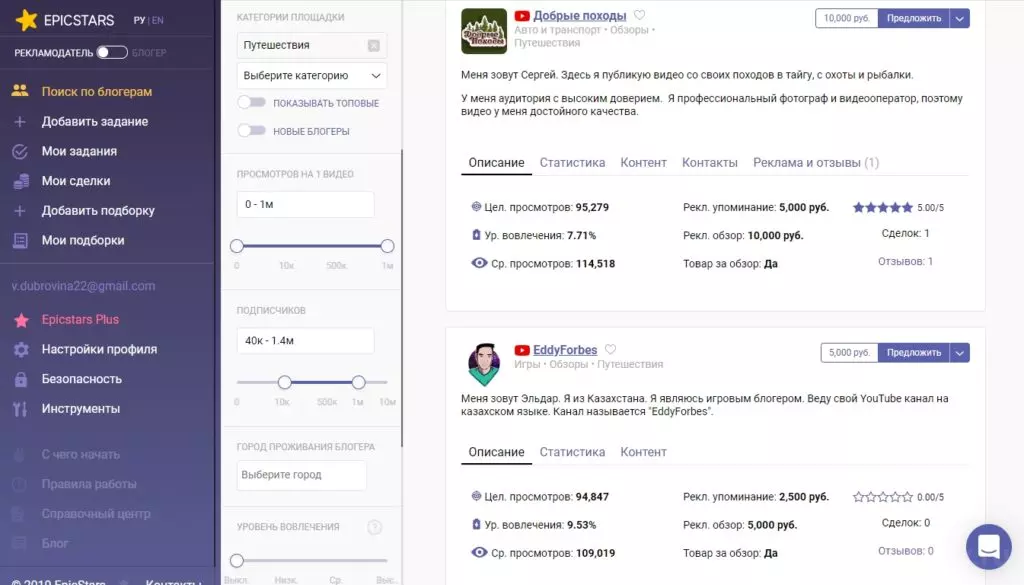1024x585 pixels.
Task: Open the Добрые походы channel link
Action: [580, 16]
